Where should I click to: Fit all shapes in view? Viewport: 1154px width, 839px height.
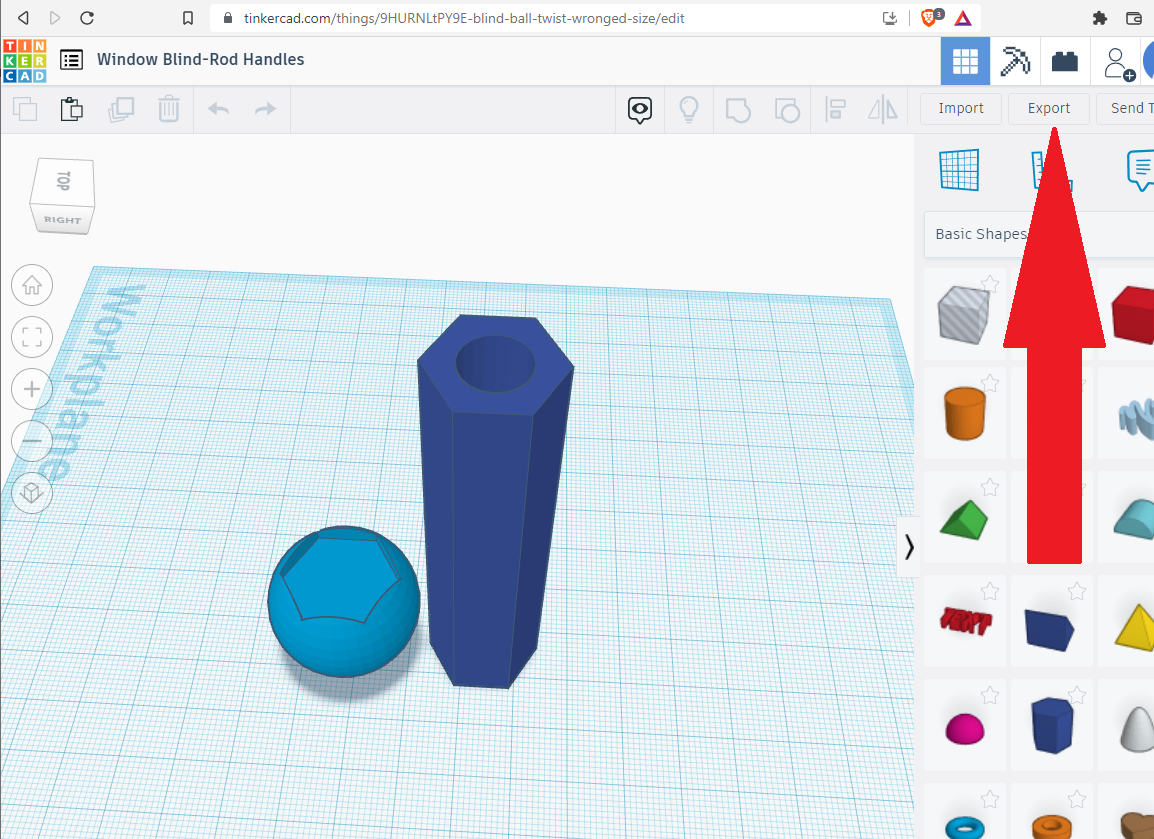[32, 337]
